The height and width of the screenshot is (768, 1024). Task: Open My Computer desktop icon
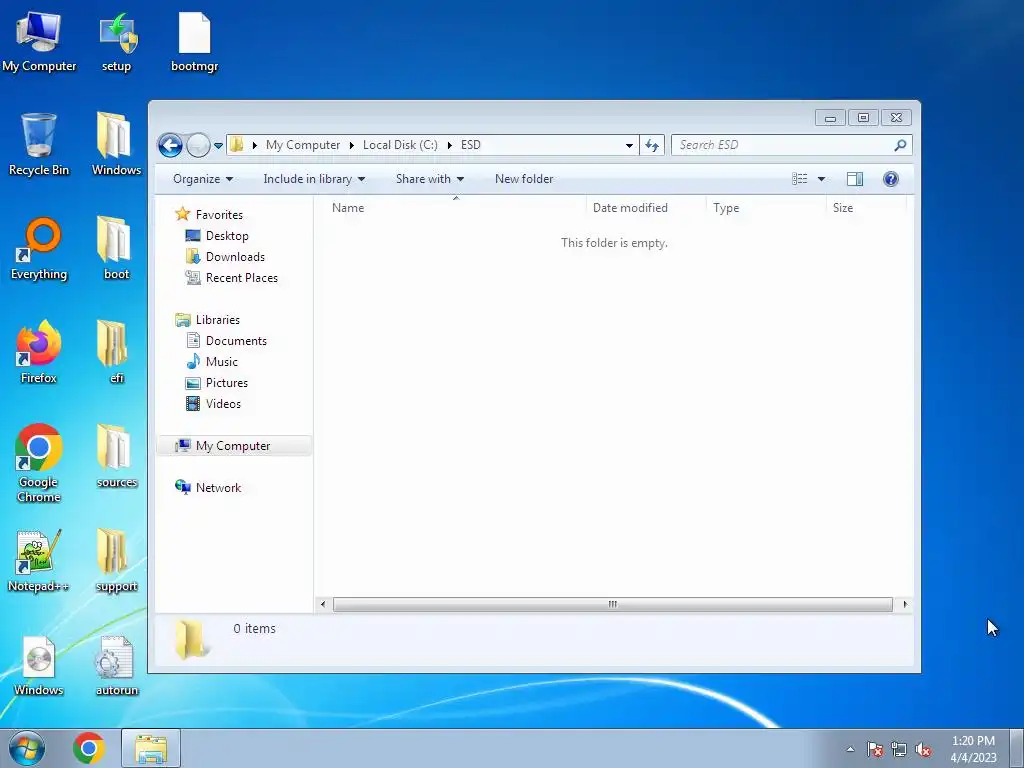pos(39,42)
